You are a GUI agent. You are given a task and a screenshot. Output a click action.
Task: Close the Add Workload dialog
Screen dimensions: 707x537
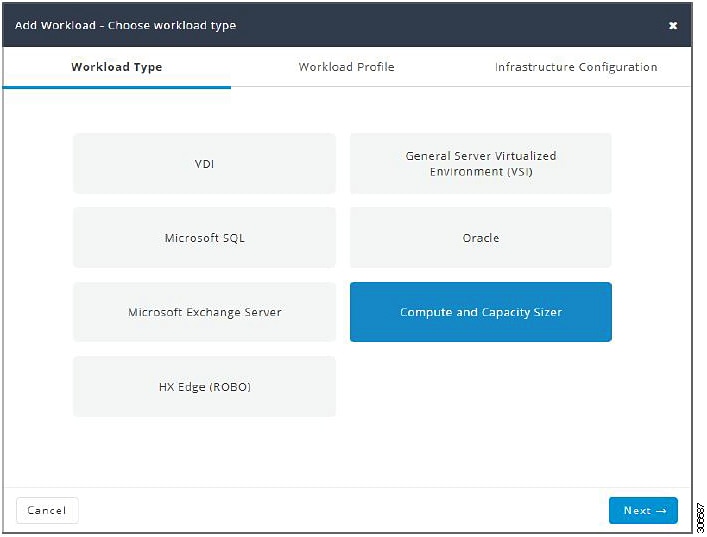pos(673,25)
